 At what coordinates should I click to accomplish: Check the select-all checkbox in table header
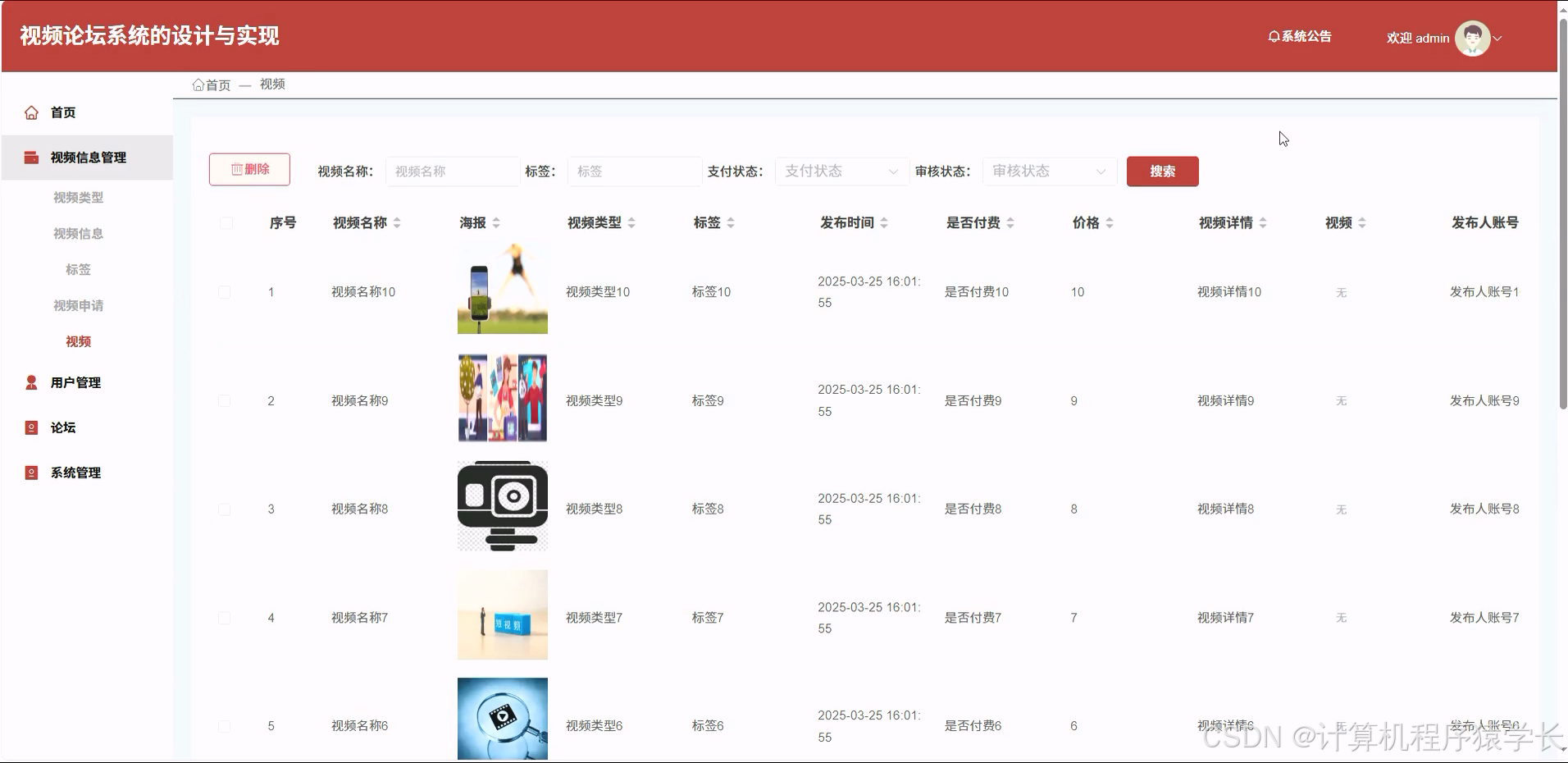click(x=226, y=222)
